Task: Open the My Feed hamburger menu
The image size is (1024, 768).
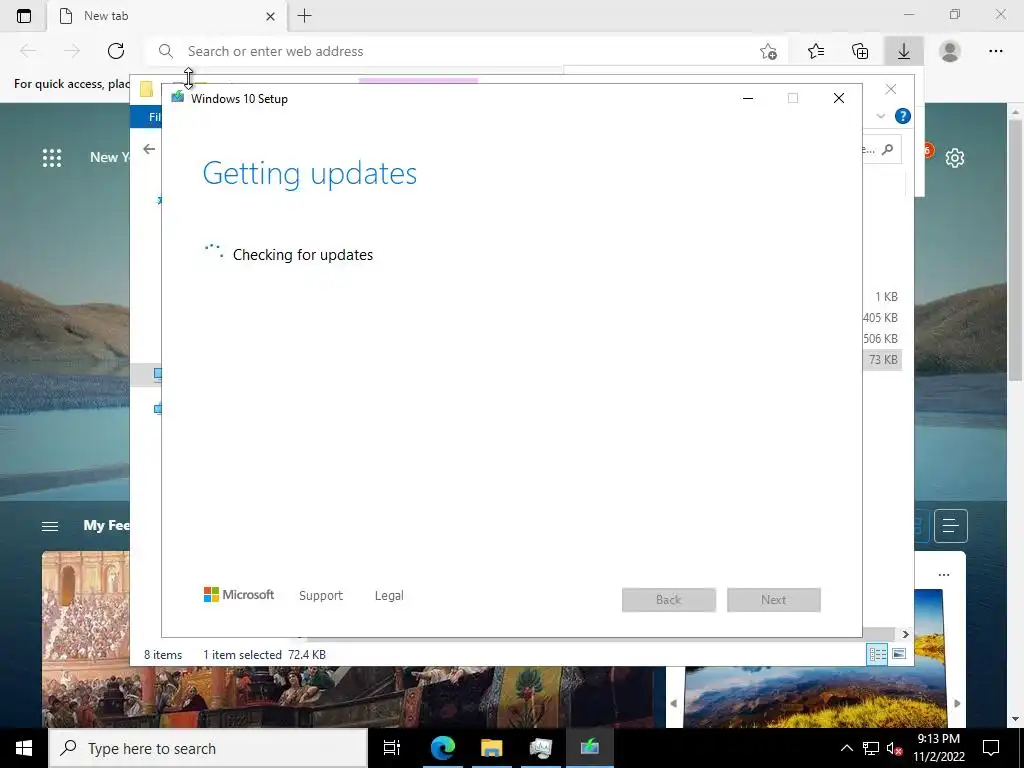Action: pyautogui.click(x=50, y=526)
